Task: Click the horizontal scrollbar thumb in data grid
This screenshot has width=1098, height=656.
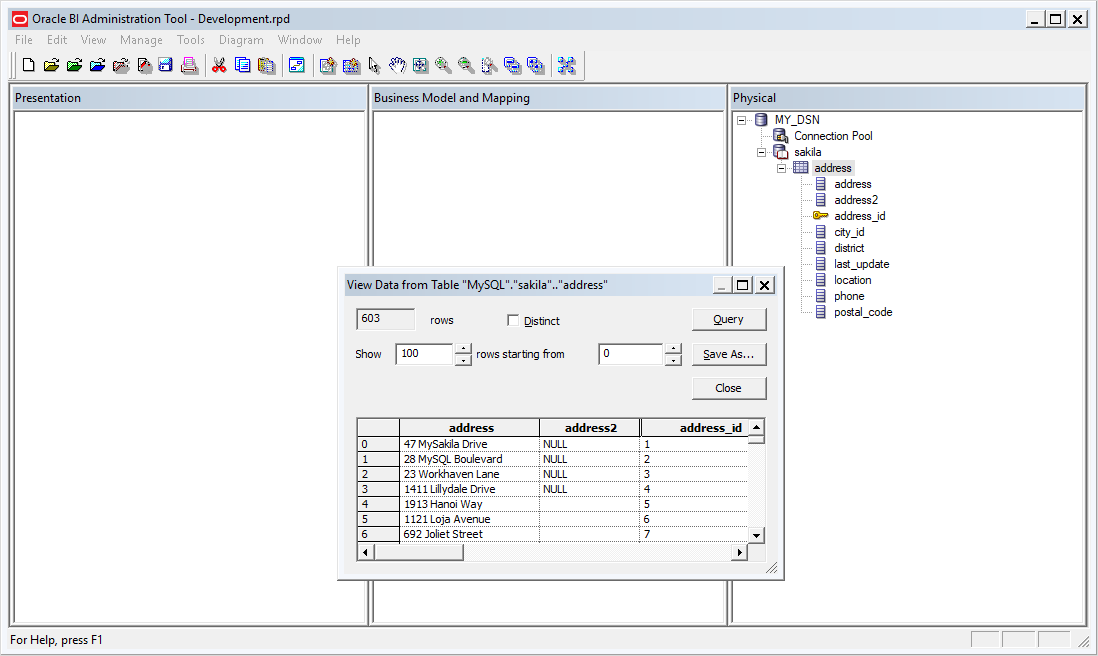Action: point(419,552)
